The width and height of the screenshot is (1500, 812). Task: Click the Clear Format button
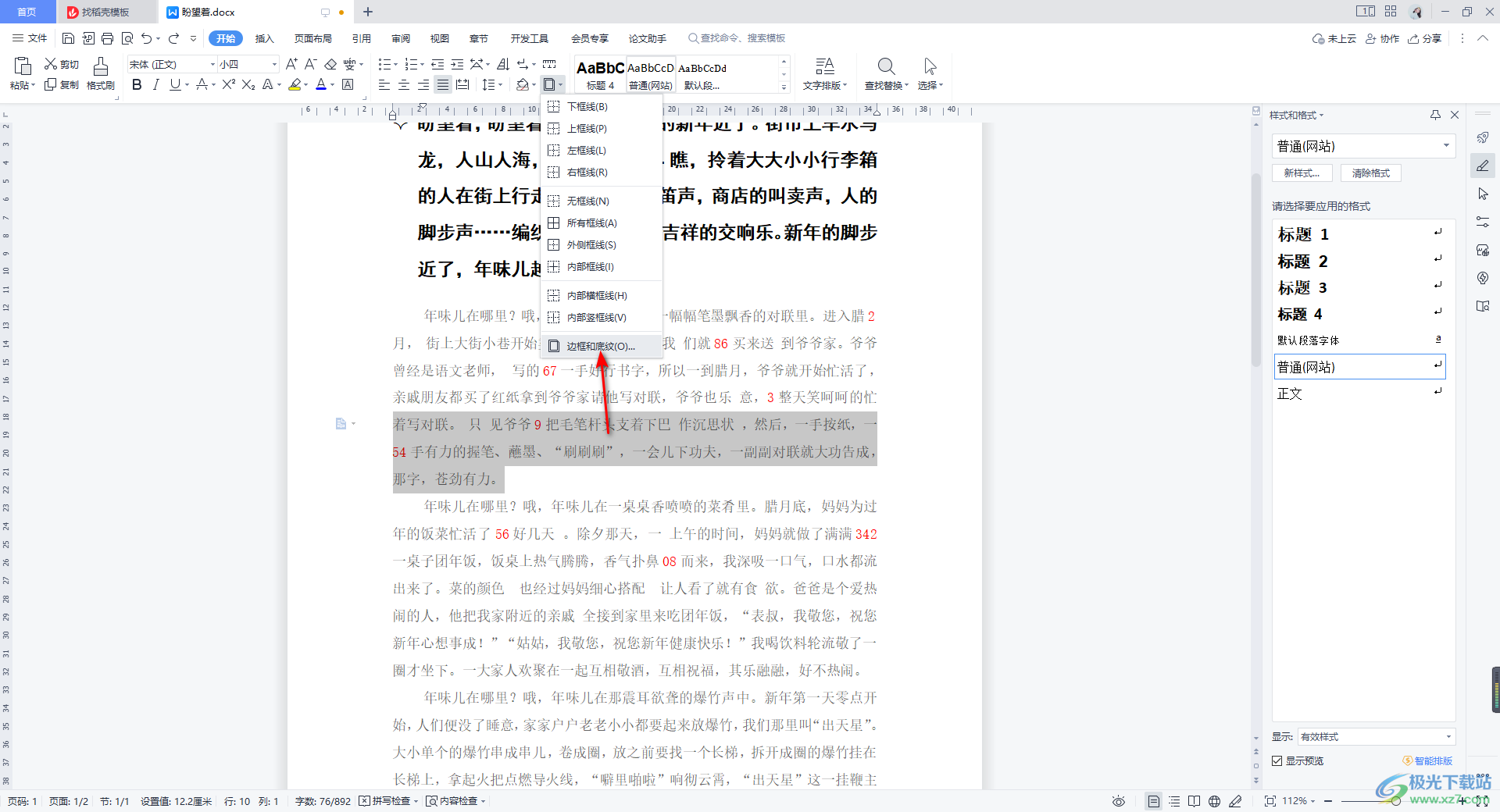point(1371,173)
